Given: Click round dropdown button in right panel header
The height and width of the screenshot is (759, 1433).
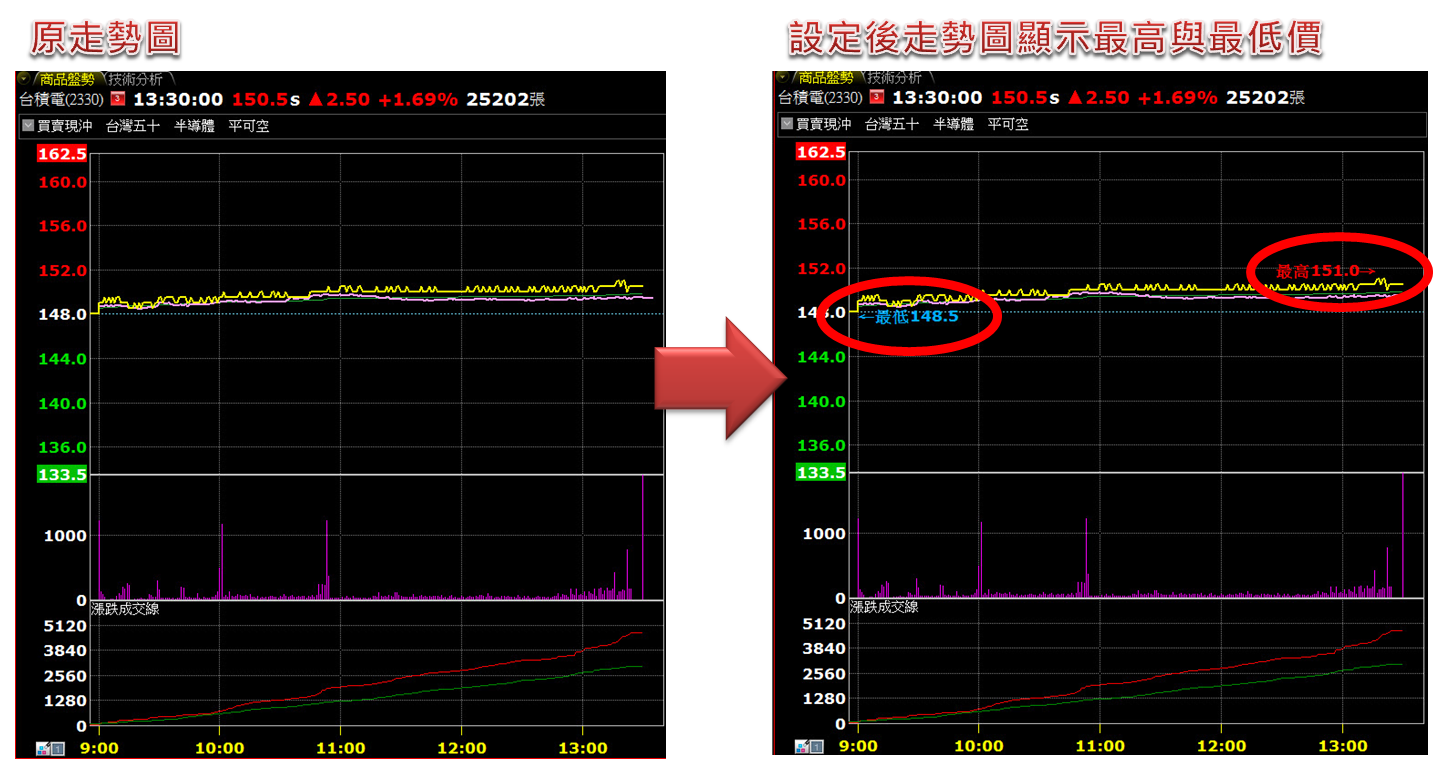Looking at the screenshot, I should tap(784, 78).
